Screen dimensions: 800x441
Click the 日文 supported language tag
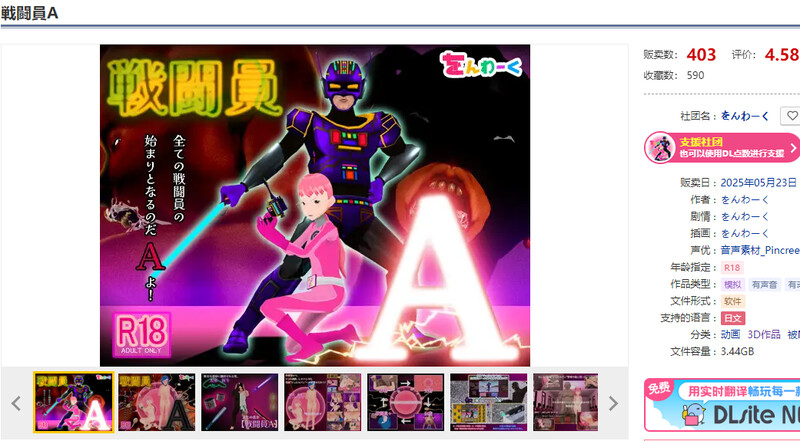[x=733, y=318]
